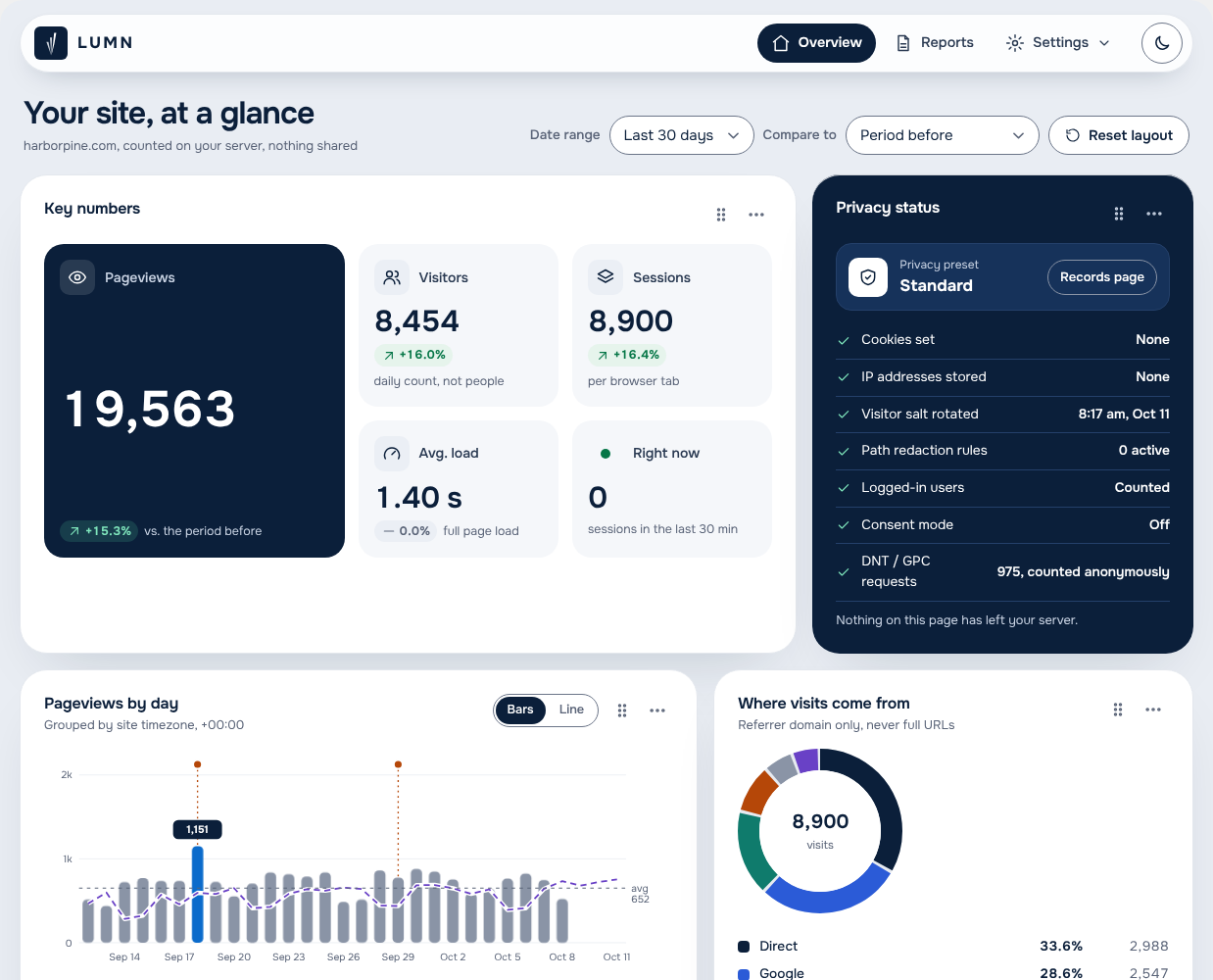Click the Avg. load gauge icon

tap(392, 453)
